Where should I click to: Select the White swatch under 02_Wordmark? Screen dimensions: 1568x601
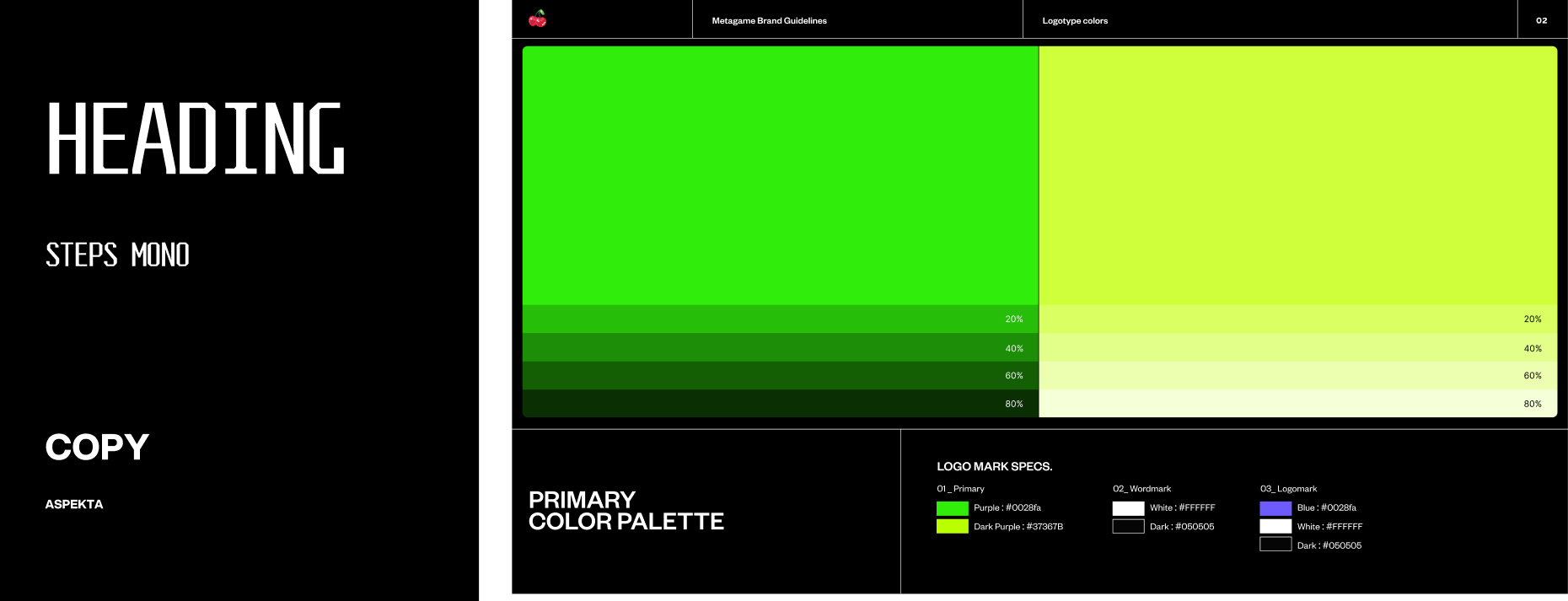(x=1128, y=508)
